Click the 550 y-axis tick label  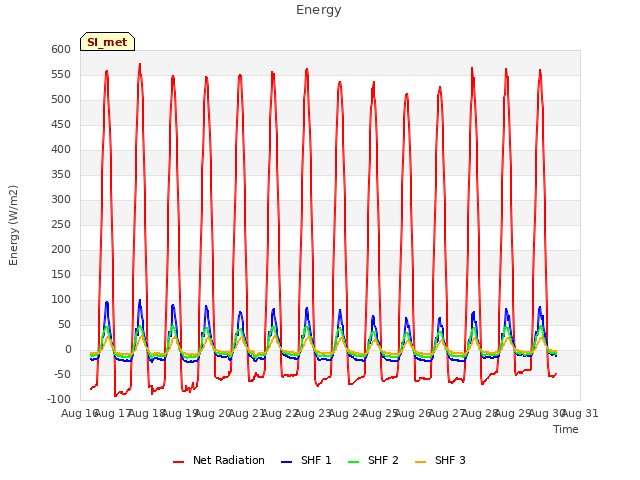(x=61, y=75)
